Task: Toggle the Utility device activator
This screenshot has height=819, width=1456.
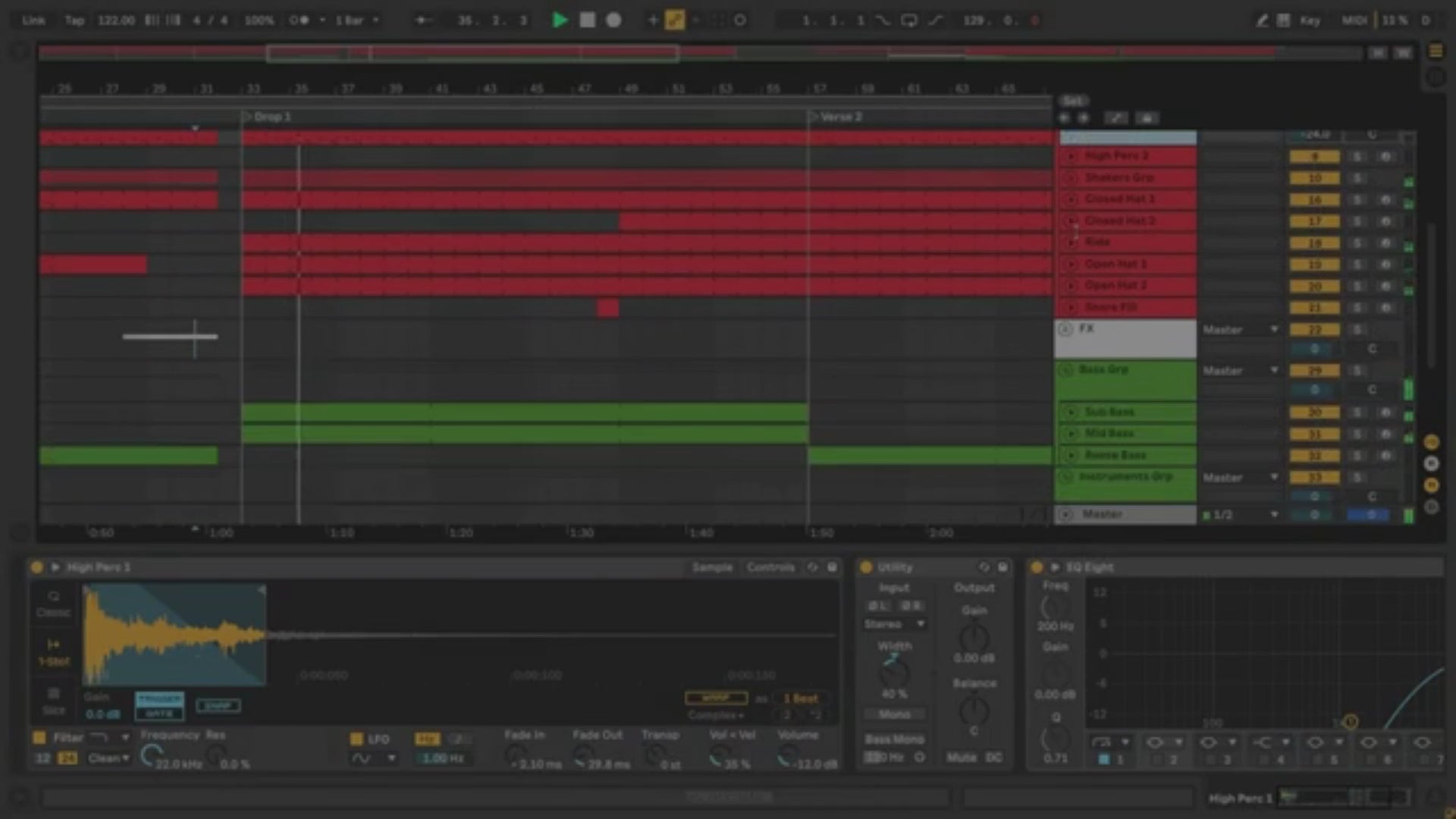Action: (866, 567)
